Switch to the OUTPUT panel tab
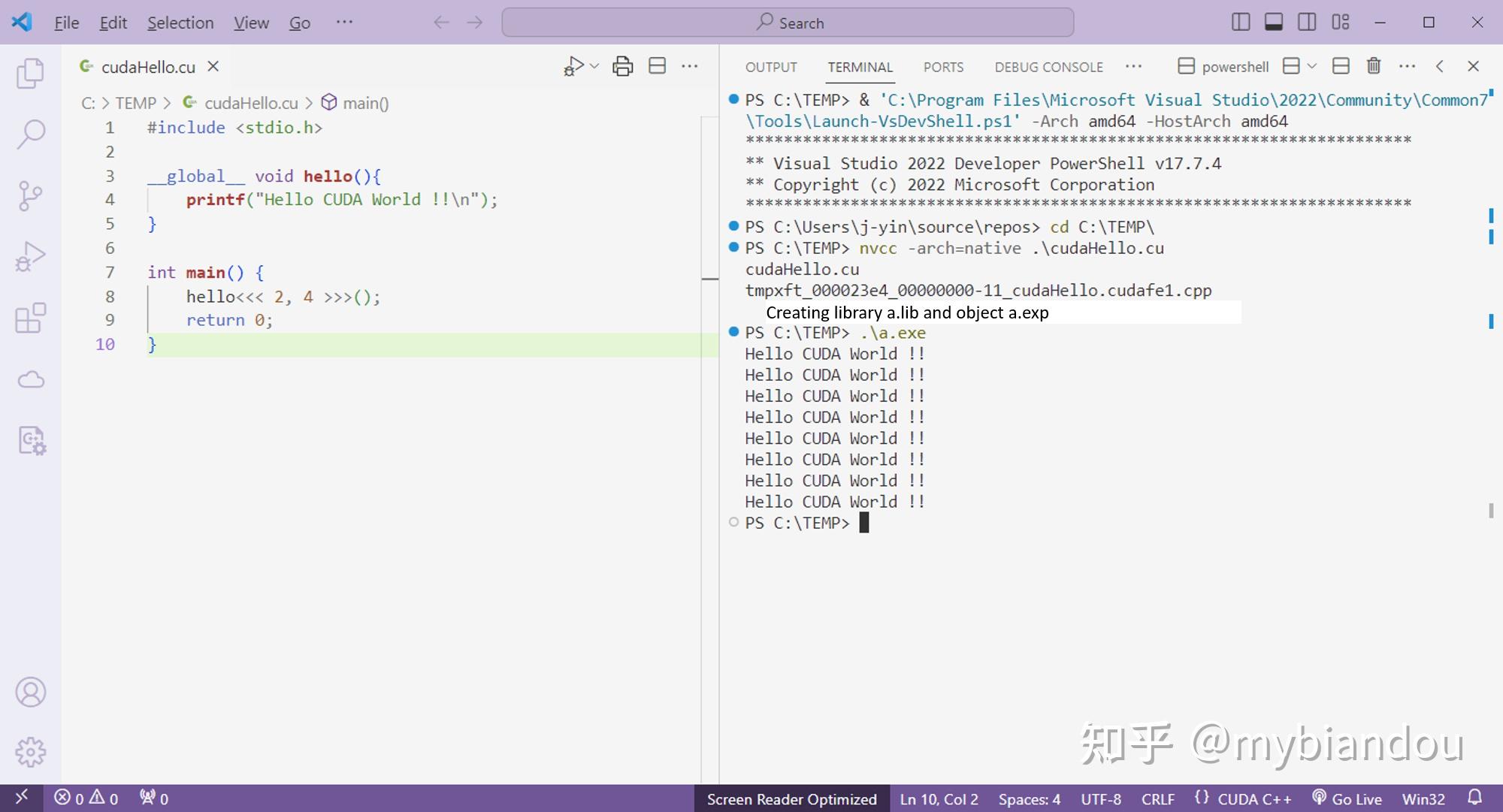Viewport: 1503px width, 812px height. click(x=771, y=67)
